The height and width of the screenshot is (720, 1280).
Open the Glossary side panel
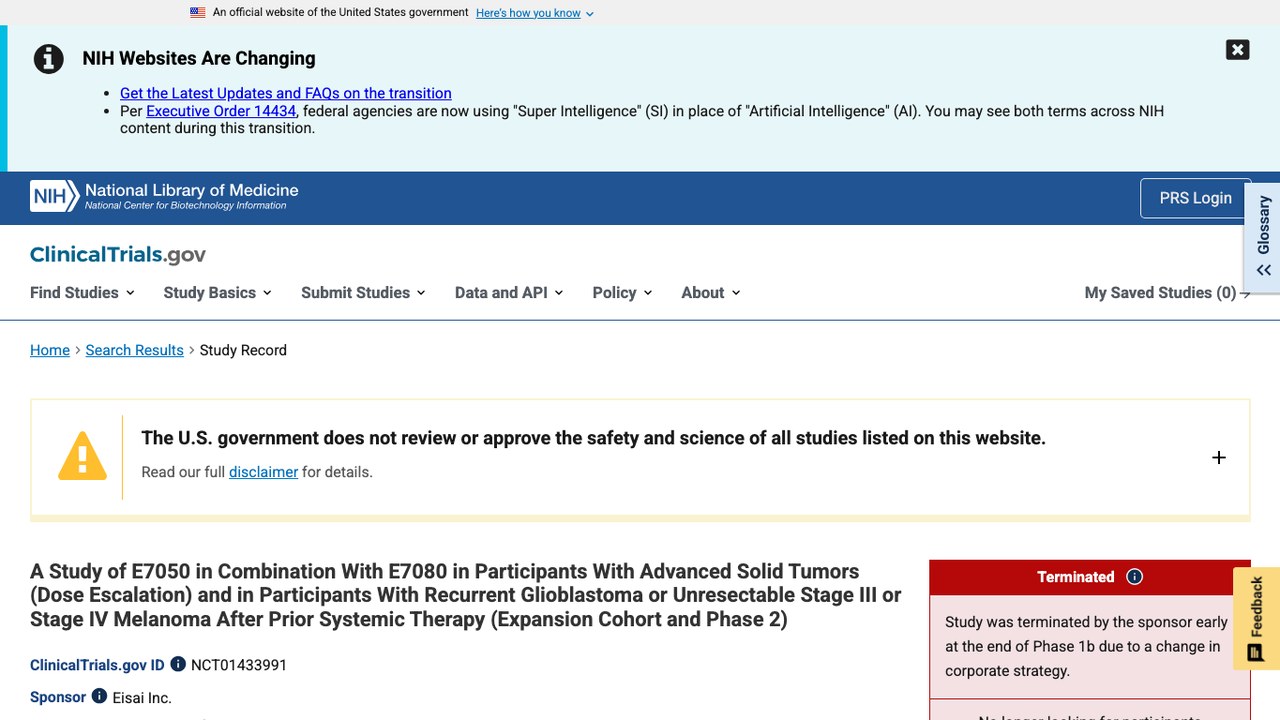(1263, 237)
